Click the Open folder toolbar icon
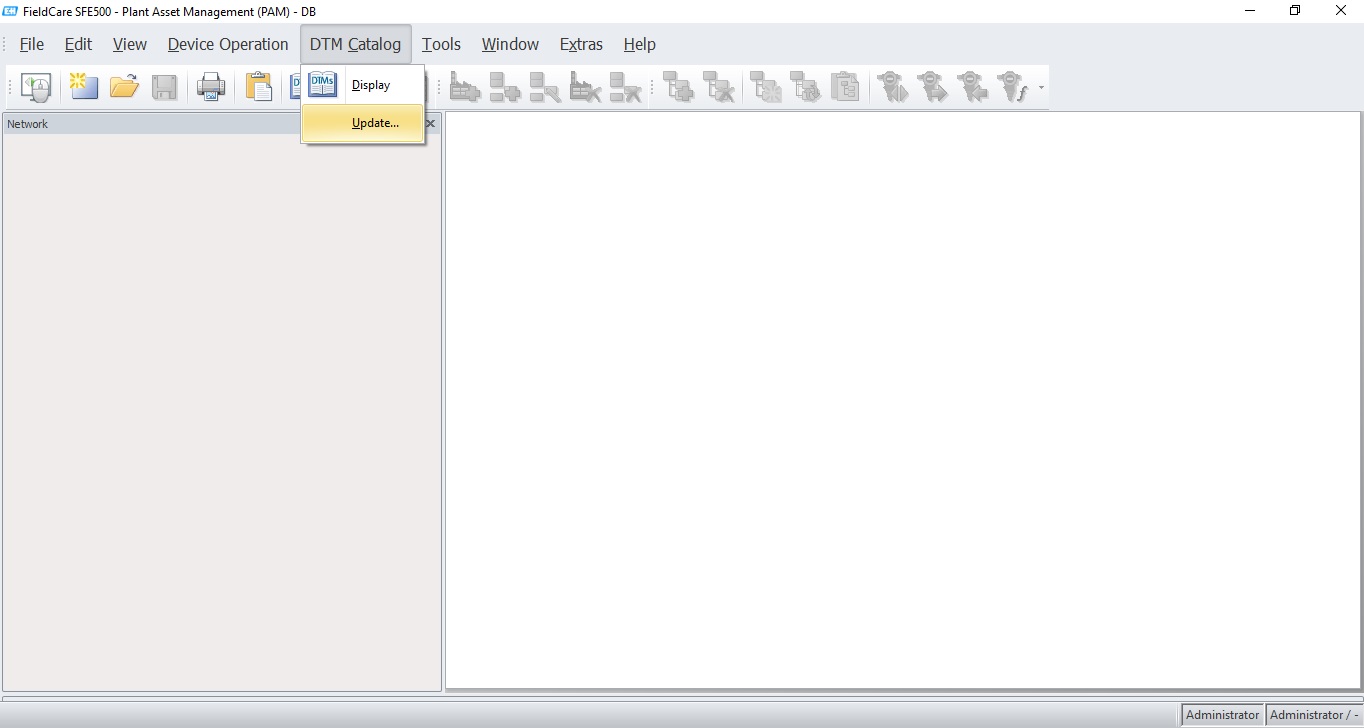Screen dimensions: 1364x728 124,87
